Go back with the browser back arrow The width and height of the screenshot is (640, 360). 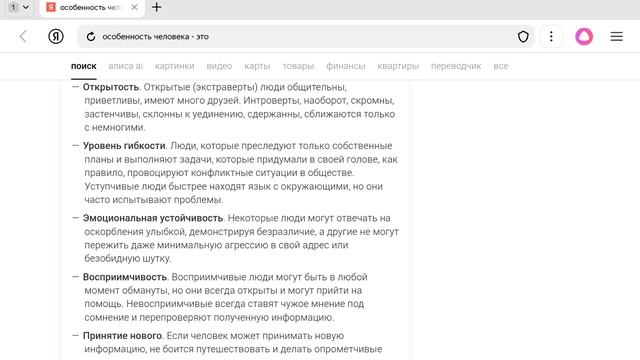[x=23, y=37]
